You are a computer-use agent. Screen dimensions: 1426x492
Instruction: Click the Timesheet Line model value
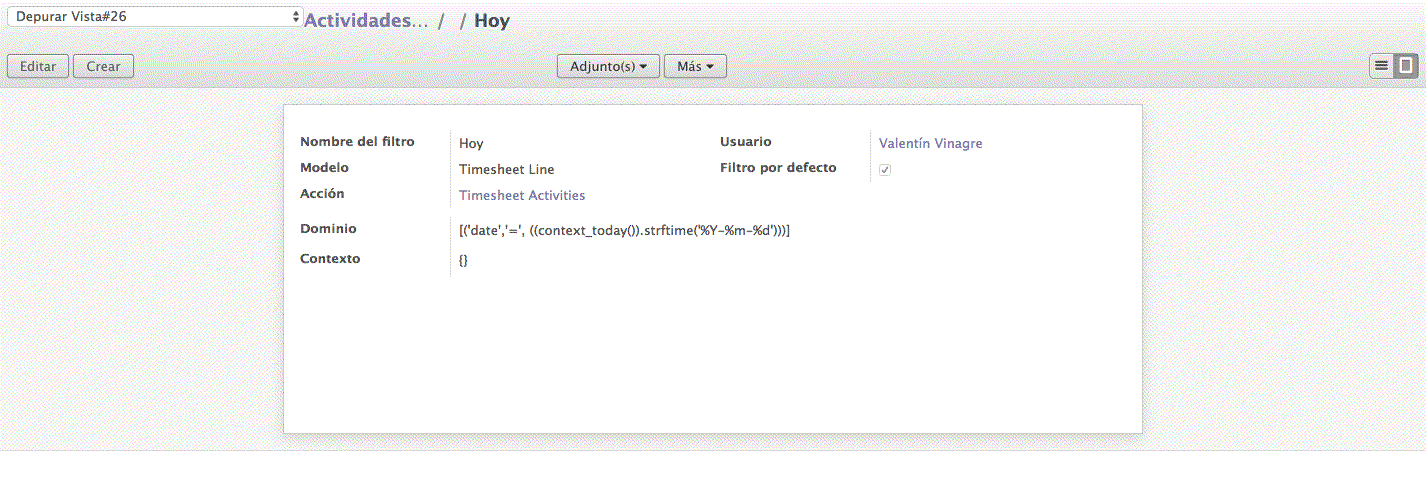[x=506, y=170]
